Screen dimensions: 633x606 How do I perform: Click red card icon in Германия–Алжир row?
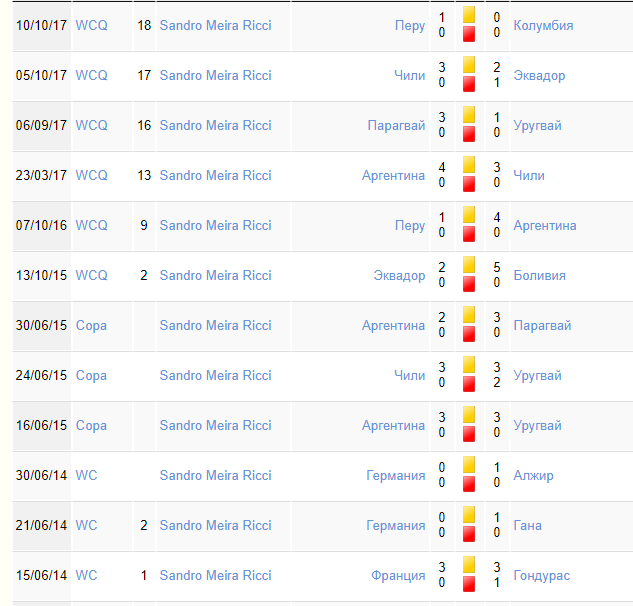[469, 484]
